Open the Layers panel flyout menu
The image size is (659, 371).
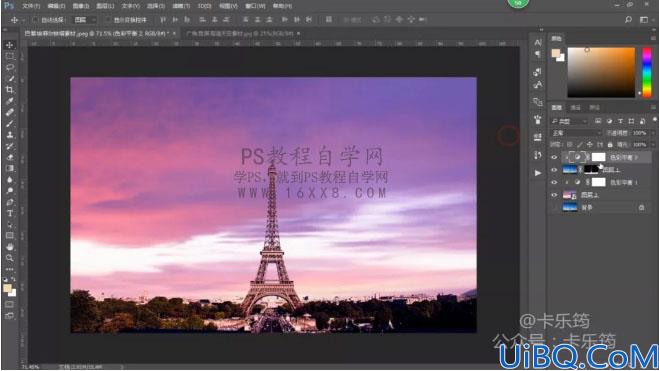(x=654, y=108)
